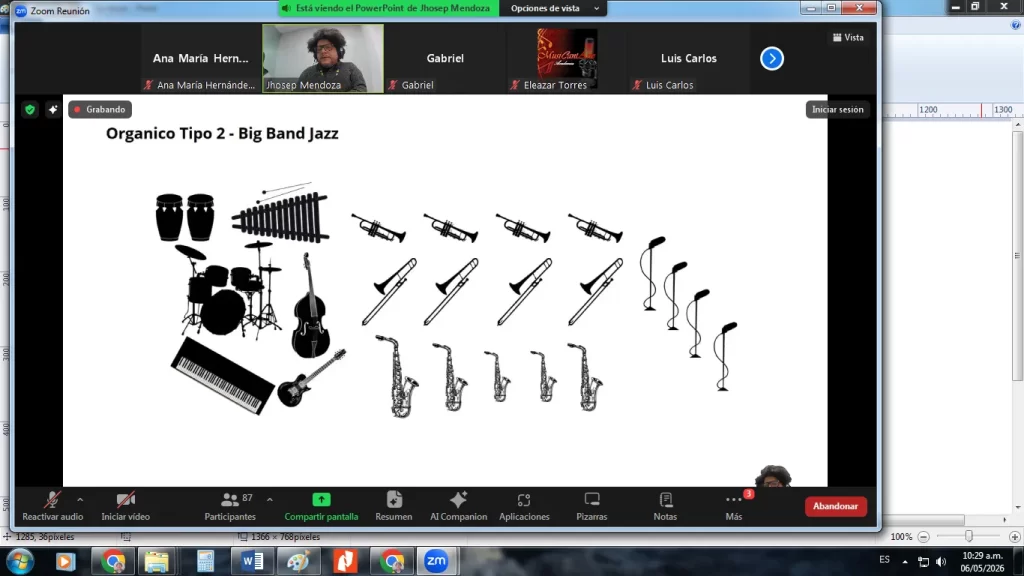This screenshot has height=576, width=1024.
Task: Switch to Zoom in the taskbar
Action: click(x=436, y=561)
